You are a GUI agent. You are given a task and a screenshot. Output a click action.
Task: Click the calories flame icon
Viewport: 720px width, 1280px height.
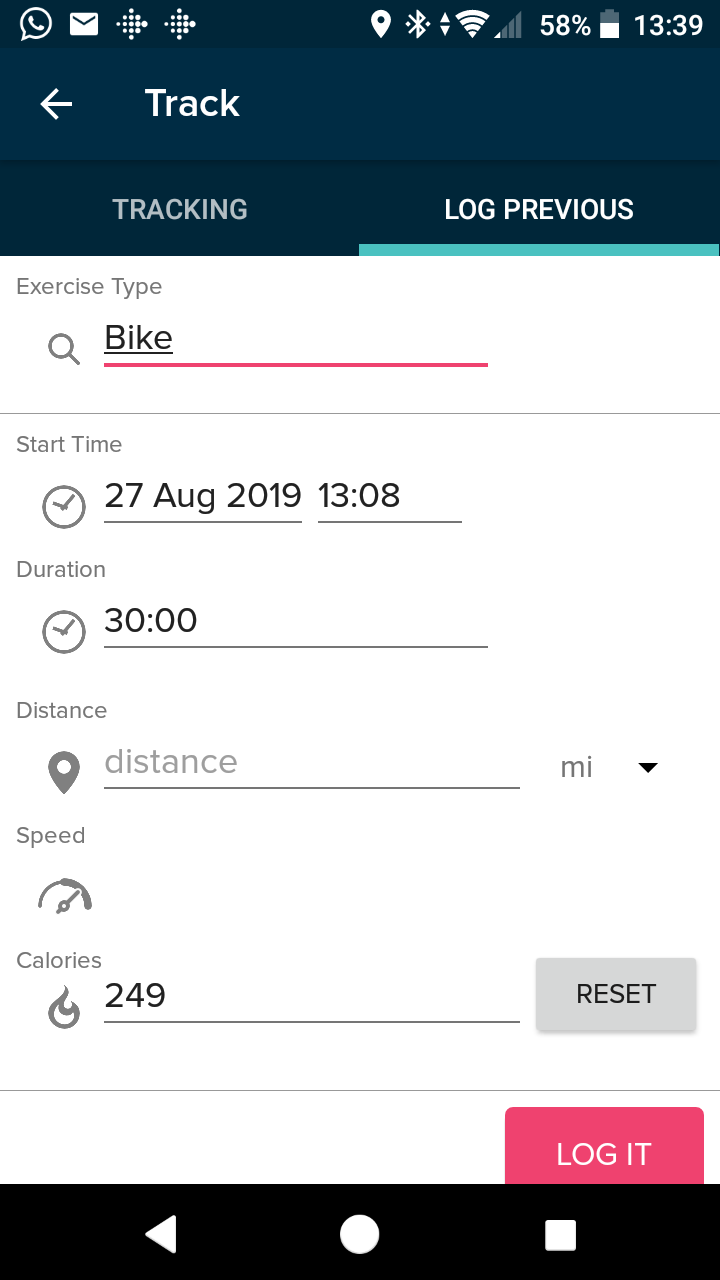pyautogui.click(x=64, y=1008)
